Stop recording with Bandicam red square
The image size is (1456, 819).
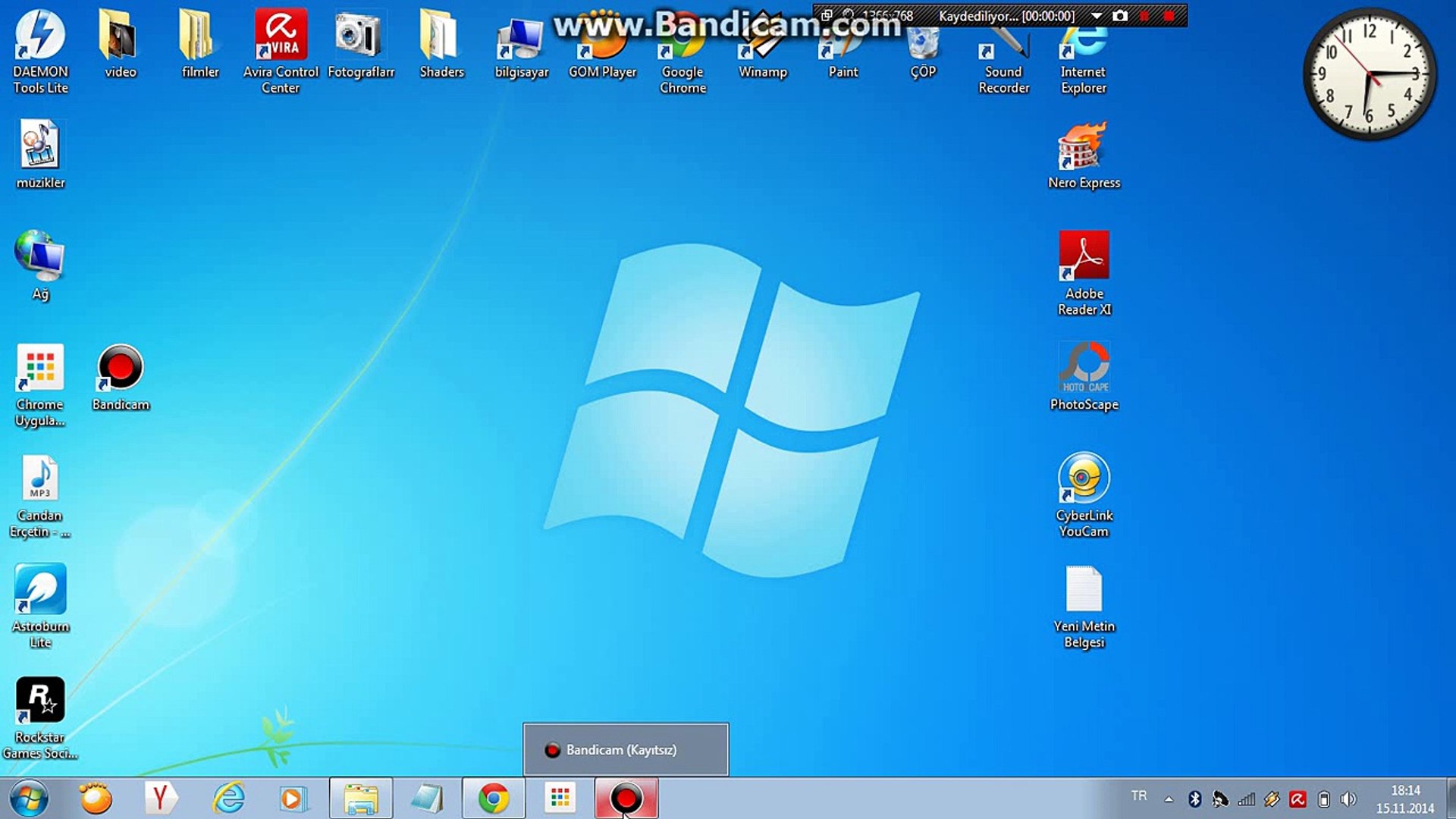coord(1169,16)
